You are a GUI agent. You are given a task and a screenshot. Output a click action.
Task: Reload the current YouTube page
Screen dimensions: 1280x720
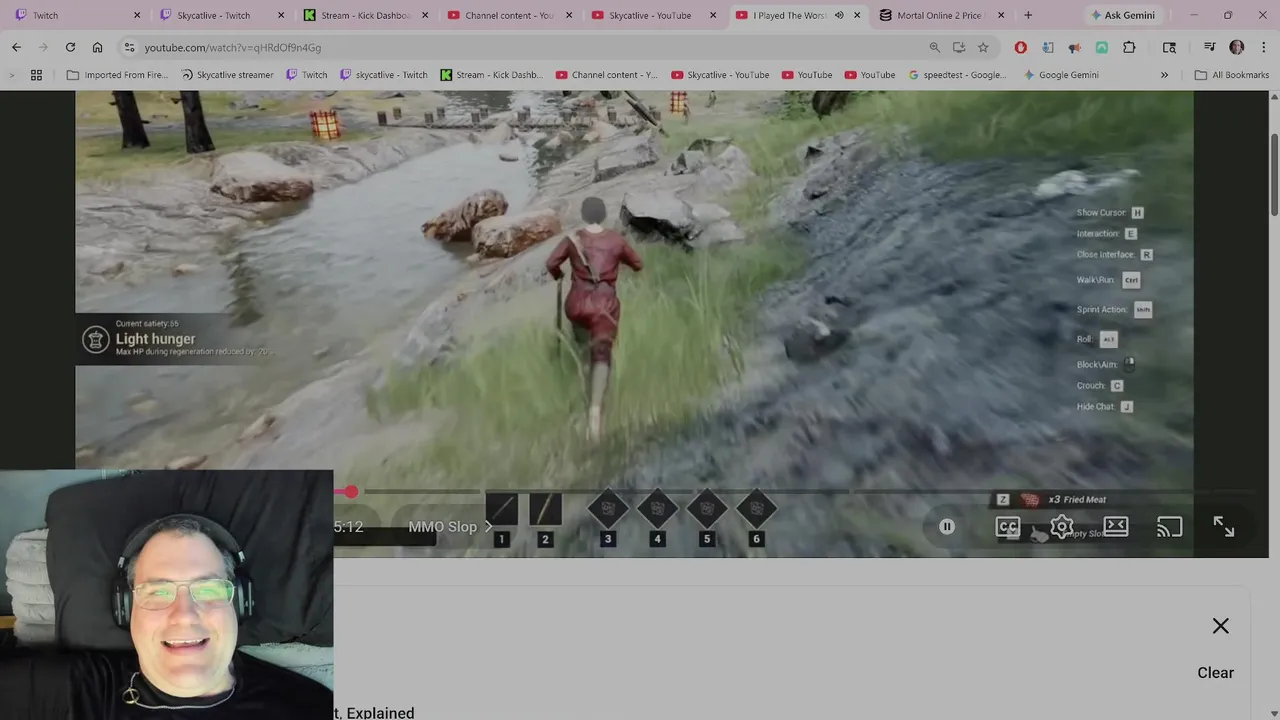(70, 47)
